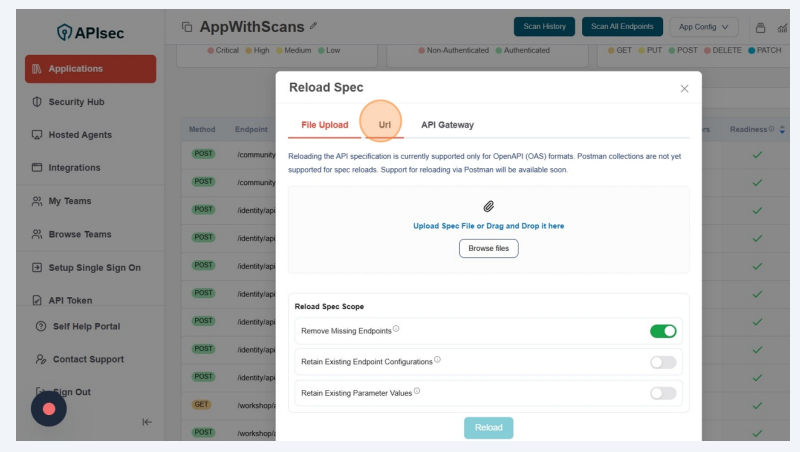Image resolution: width=800 pixels, height=452 pixels.
Task: Toggle off Remove Missing Endpoints
Action: click(x=663, y=331)
